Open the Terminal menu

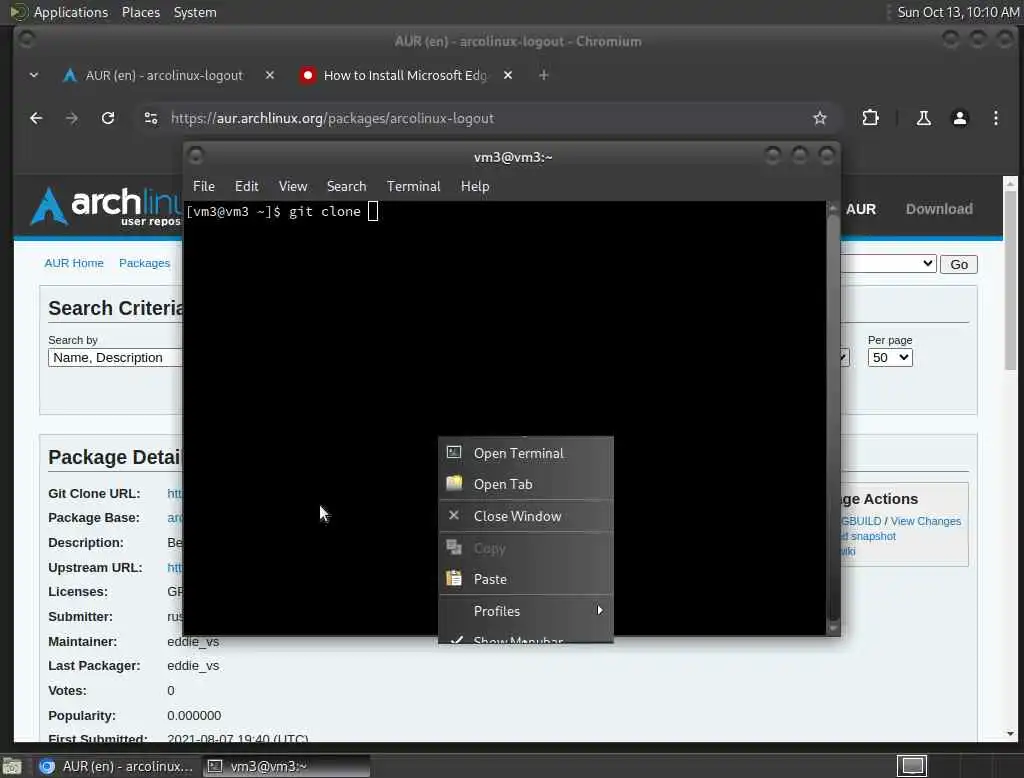pyautogui.click(x=413, y=187)
